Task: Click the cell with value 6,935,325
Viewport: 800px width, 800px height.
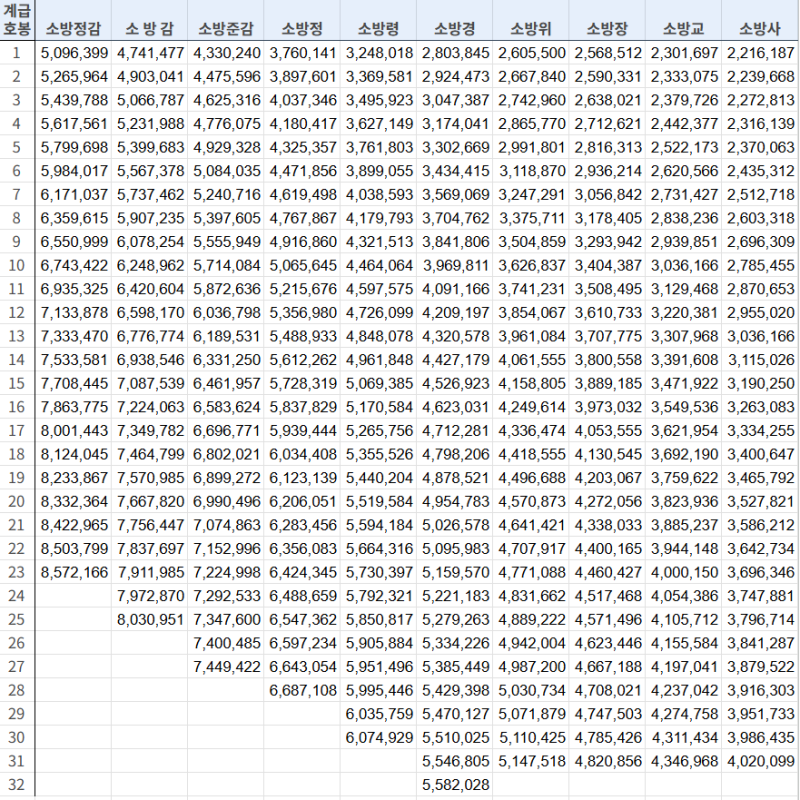Action: (73, 289)
